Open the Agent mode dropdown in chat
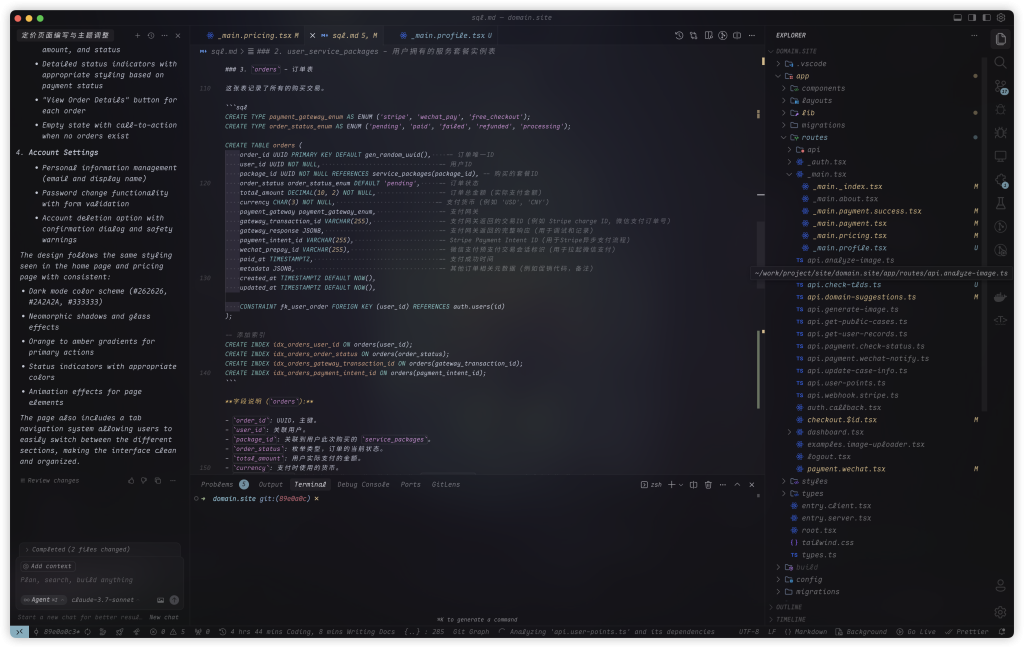 click(x=44, y=600)
